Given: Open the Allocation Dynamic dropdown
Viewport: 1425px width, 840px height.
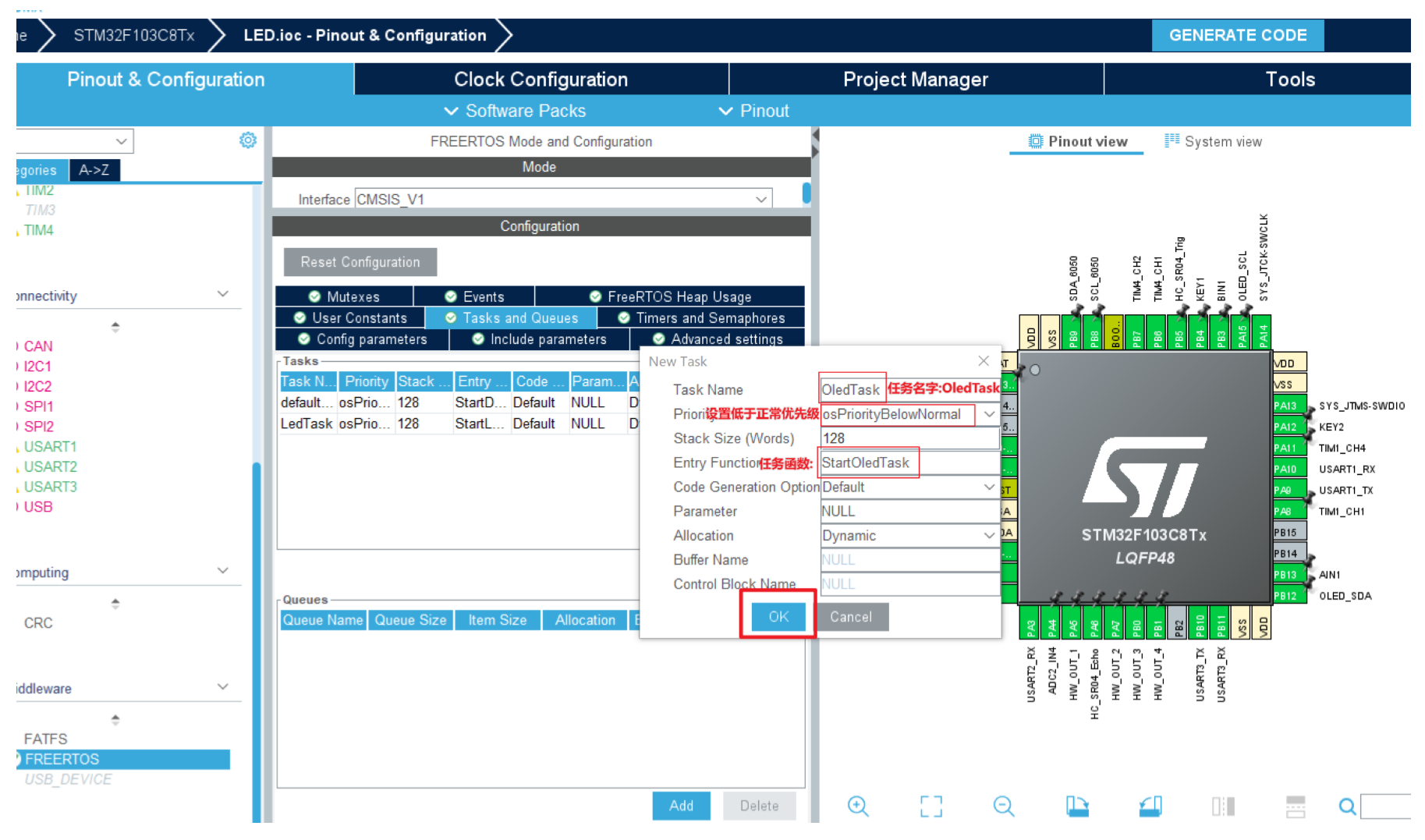Looking at the screenshot, I should click(909, 535).
